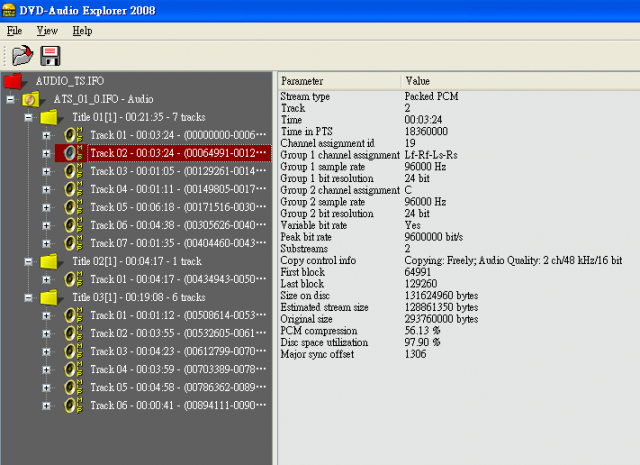Click speaker icon of Track 02 00:03:55
640x465 pixels.
[73, 333]
